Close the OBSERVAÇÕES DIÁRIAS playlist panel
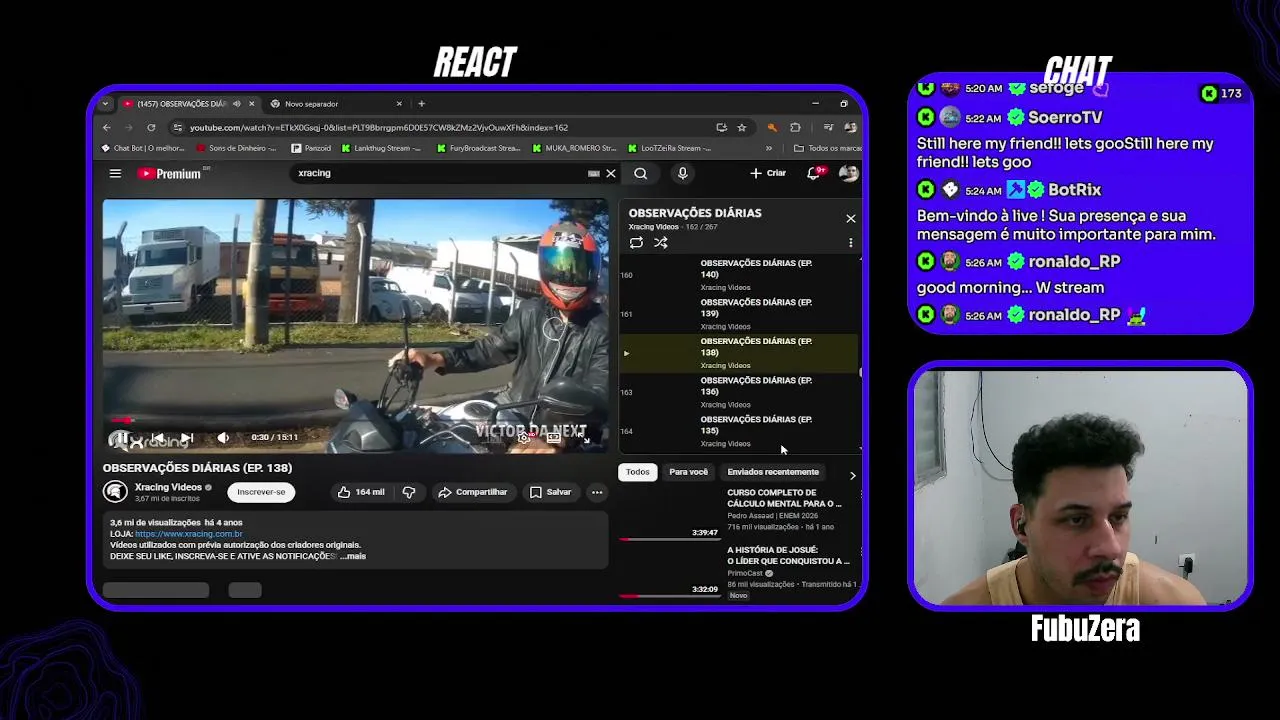Viewport: 1280px width, 720px height. pos(851,218)
